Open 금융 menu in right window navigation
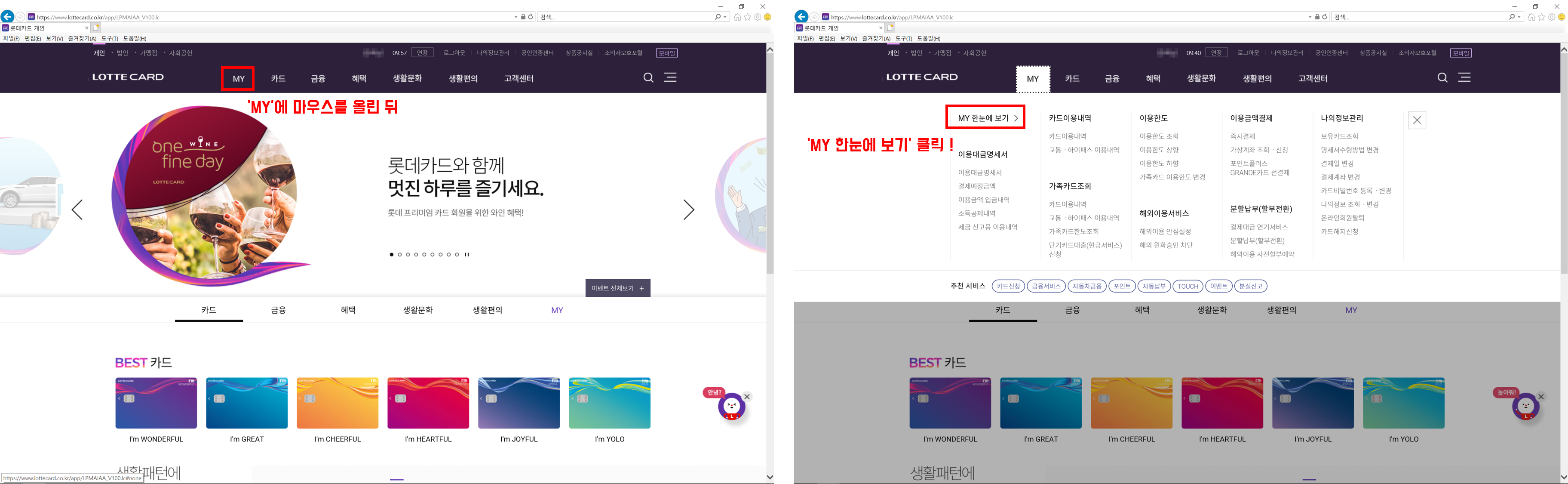1568x484 pixels. (x=1112, y=79)
